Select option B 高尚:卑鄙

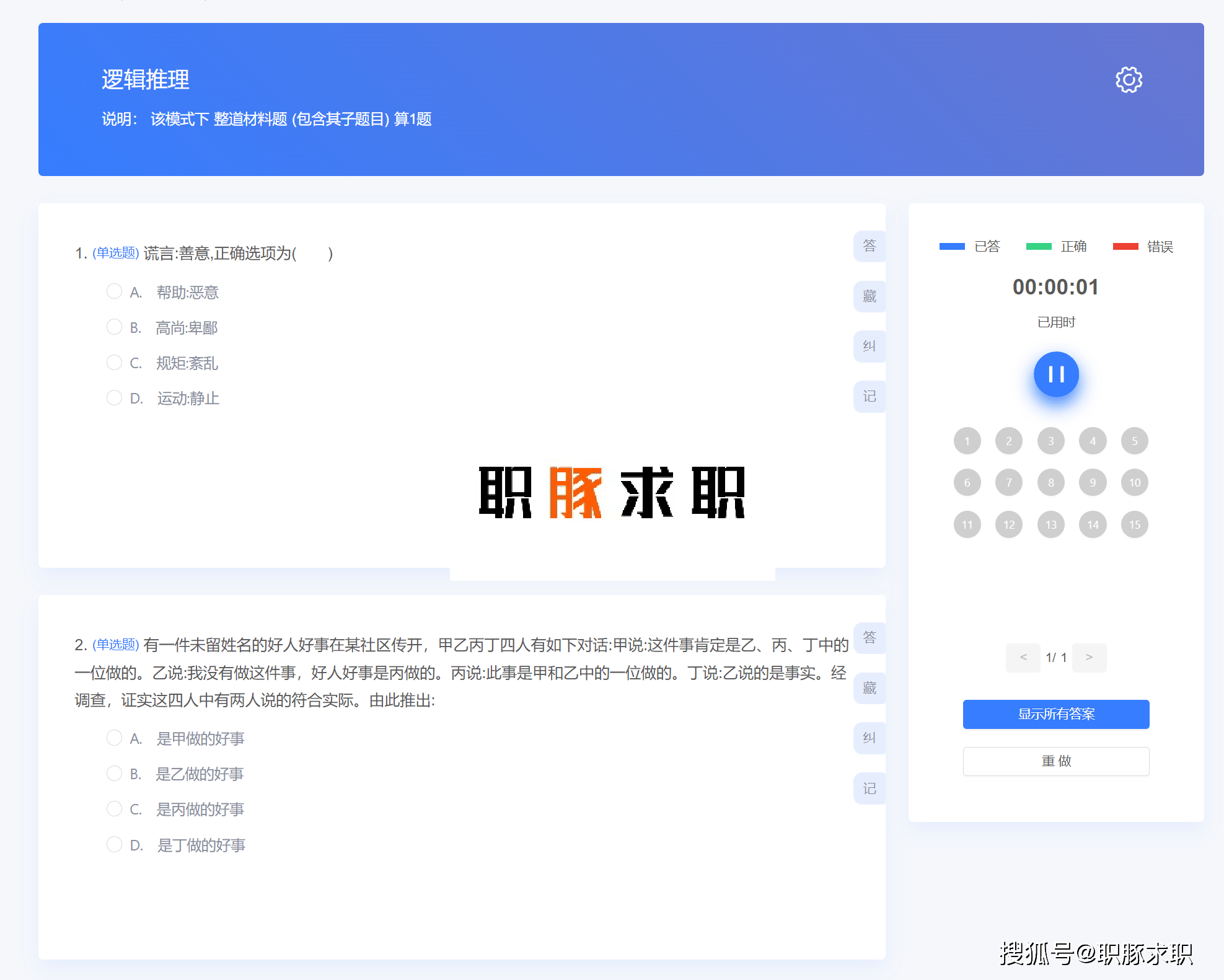114,327
